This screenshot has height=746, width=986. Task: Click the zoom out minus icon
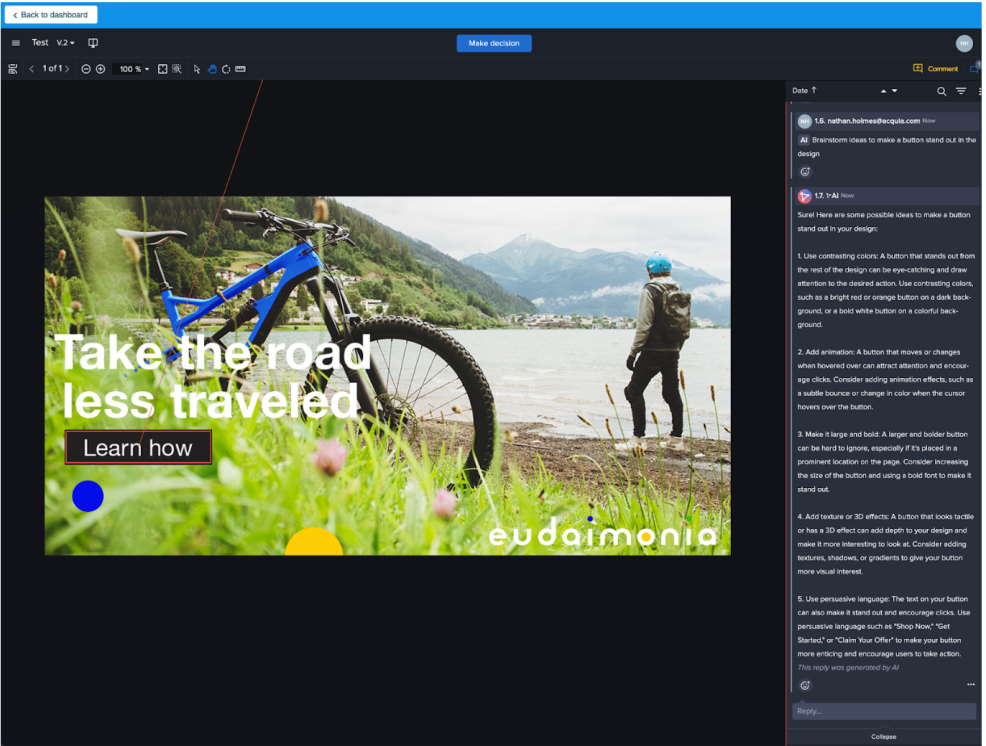tap(87, 68)
